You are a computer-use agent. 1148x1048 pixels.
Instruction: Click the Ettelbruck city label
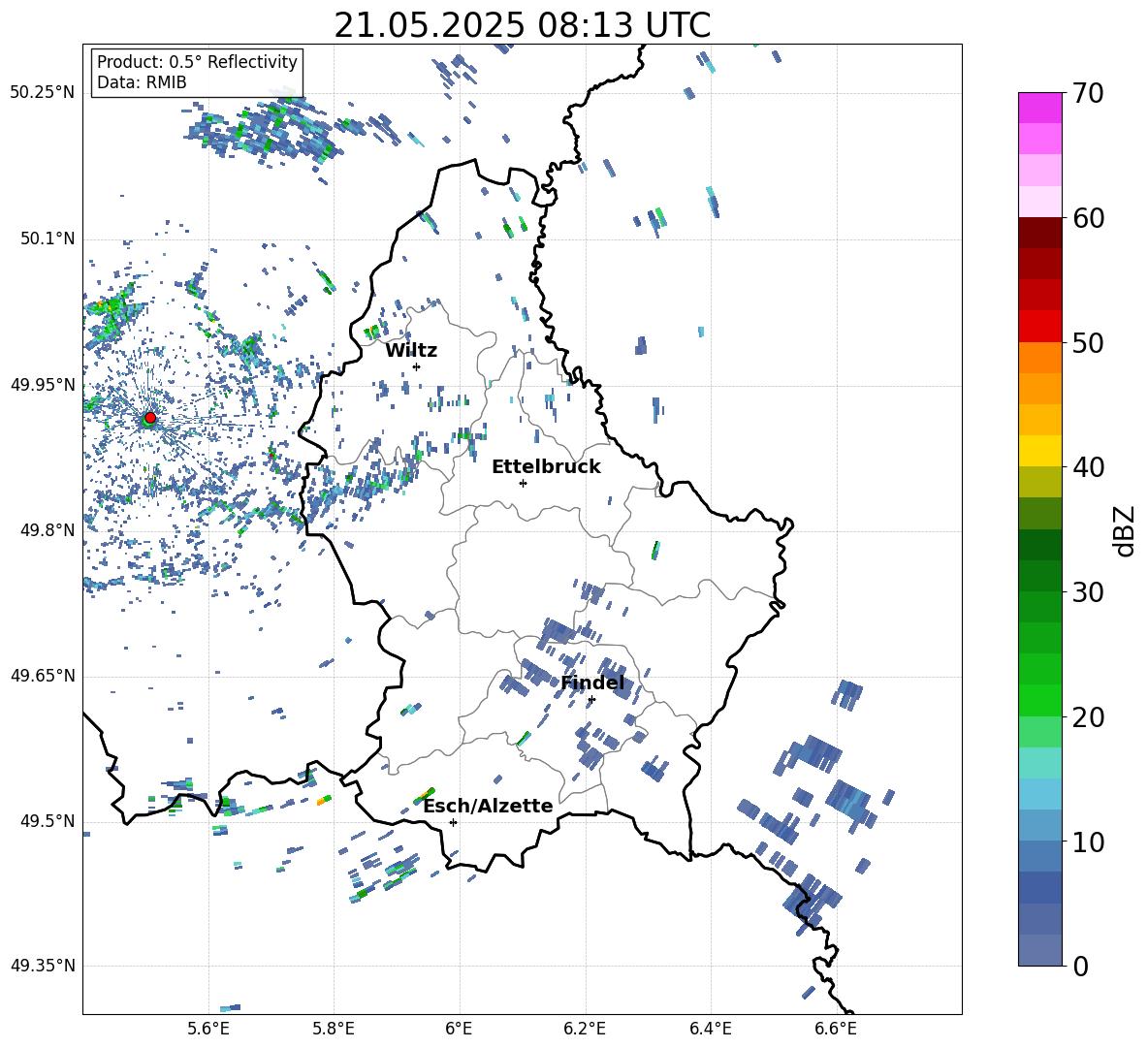click(546, 467)
